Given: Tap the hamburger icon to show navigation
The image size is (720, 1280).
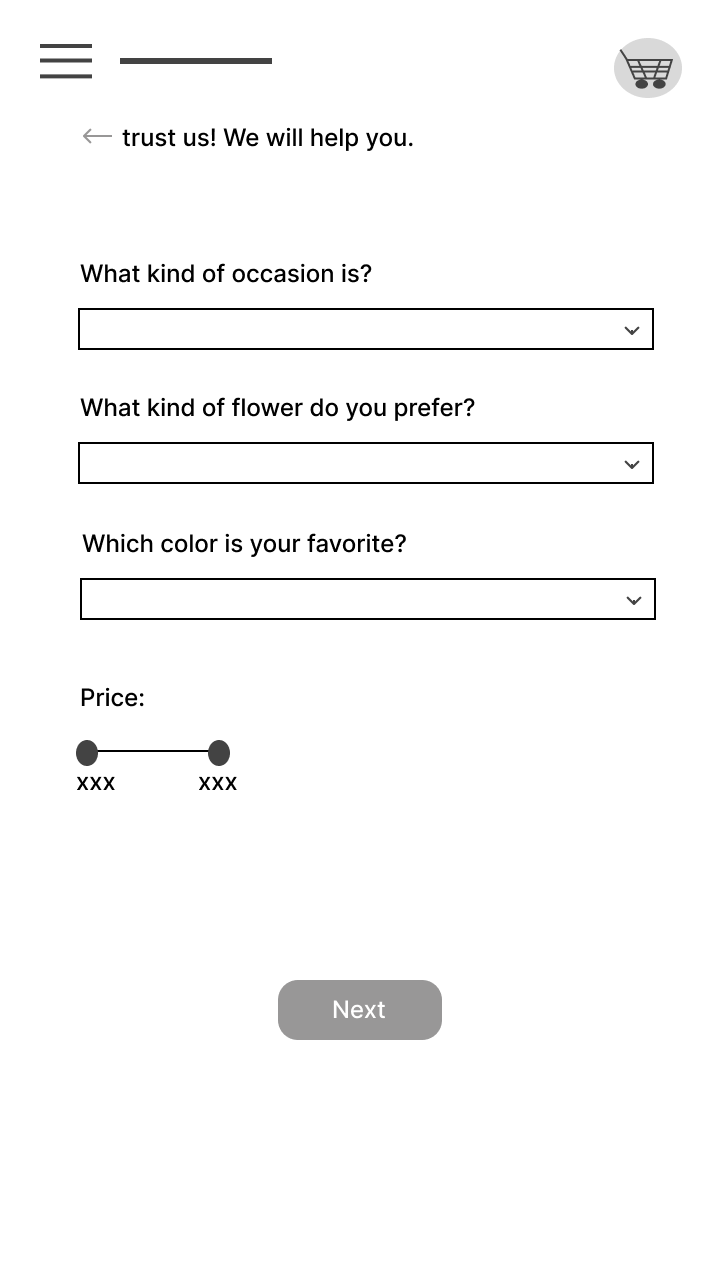Looking at the screenshot, I should coord(65,61).
